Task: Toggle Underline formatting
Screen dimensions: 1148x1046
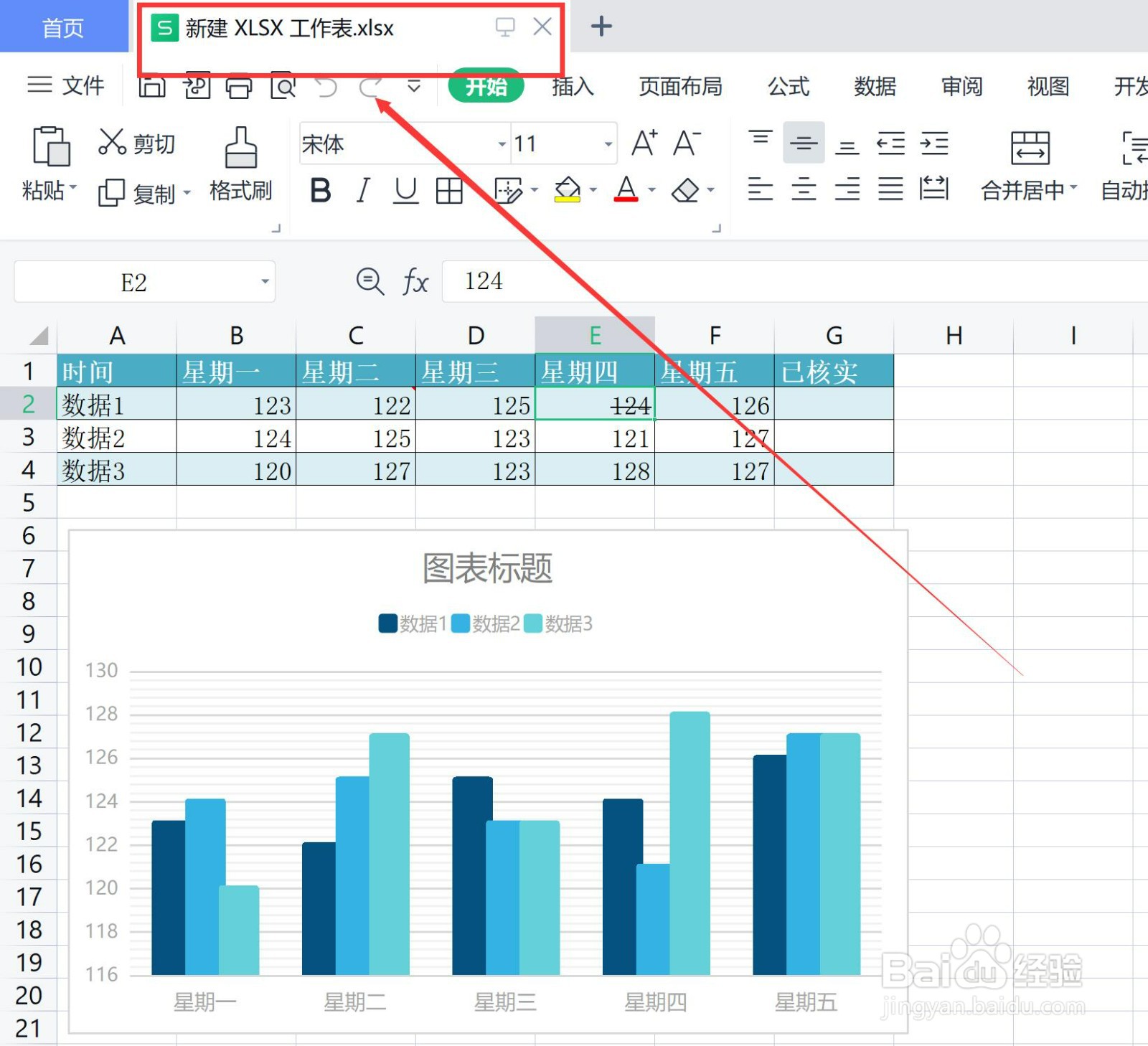Action: coord(406,191)
